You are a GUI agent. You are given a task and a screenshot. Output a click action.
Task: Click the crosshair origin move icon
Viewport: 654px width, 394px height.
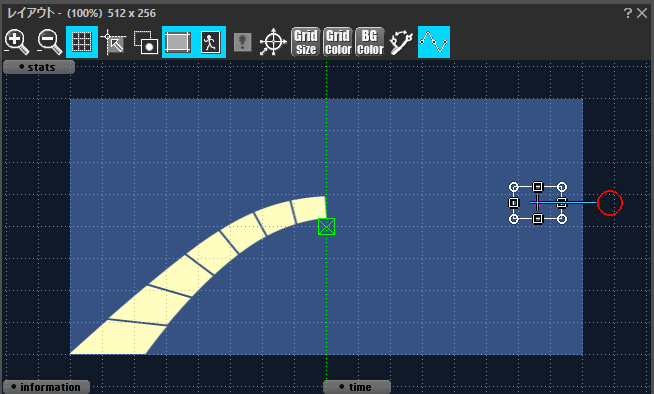pyautogui.click(x=273, y=42)
